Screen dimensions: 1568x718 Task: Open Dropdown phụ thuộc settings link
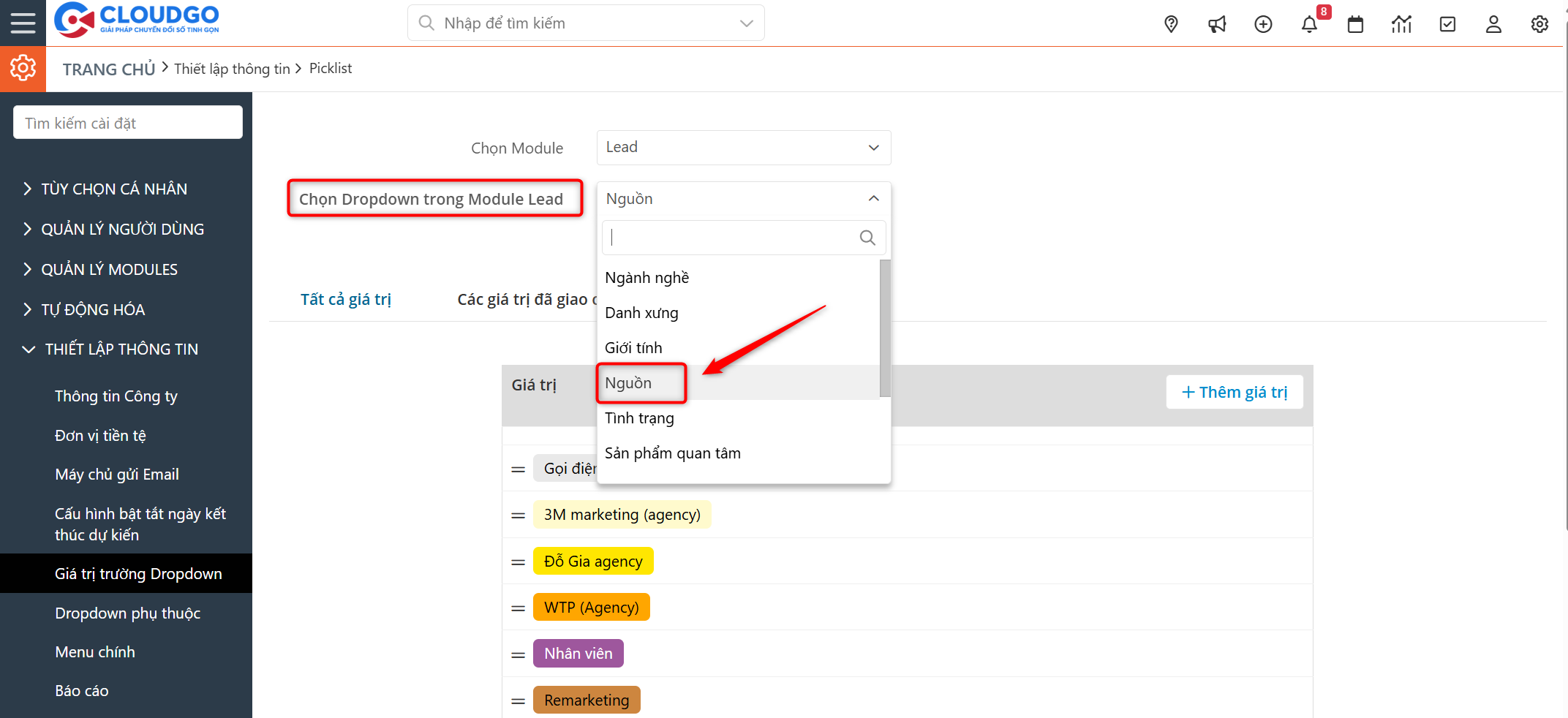coord(127,613)
